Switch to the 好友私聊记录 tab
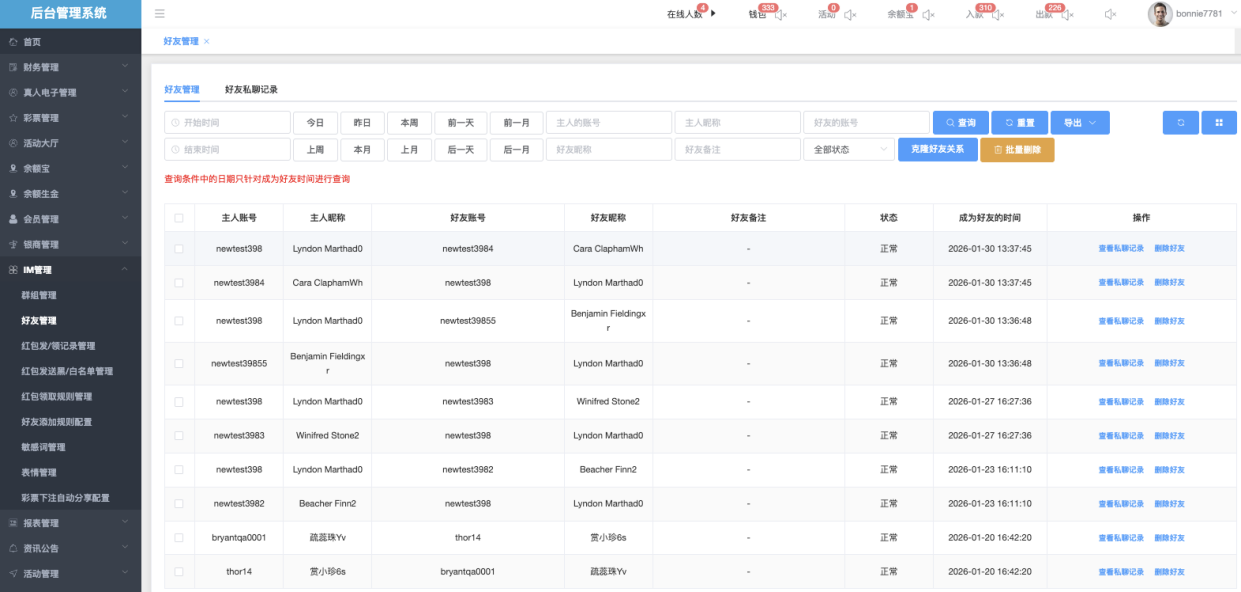This screenshot has width=1241, height=592. (x=251, y=90)
